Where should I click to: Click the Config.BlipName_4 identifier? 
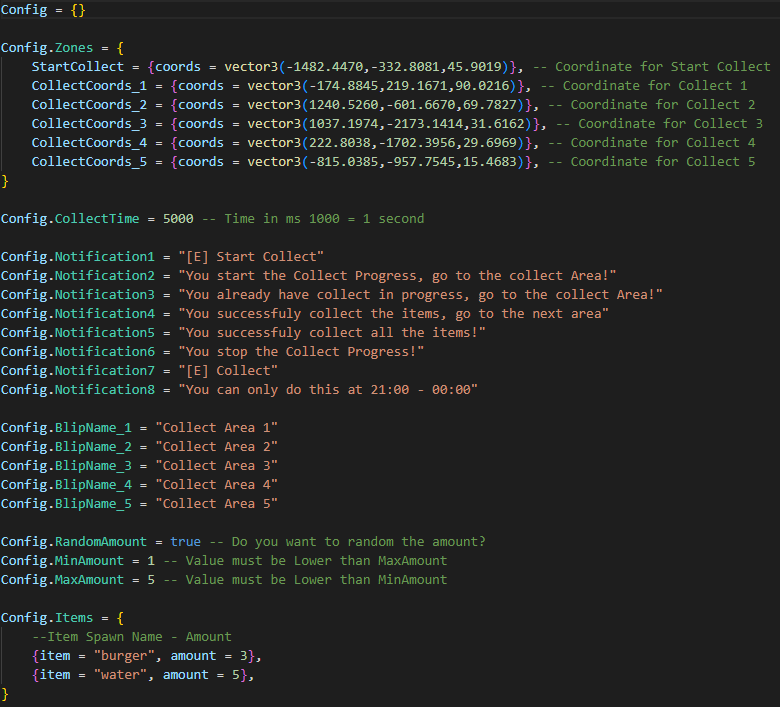[x=66, y=485]
